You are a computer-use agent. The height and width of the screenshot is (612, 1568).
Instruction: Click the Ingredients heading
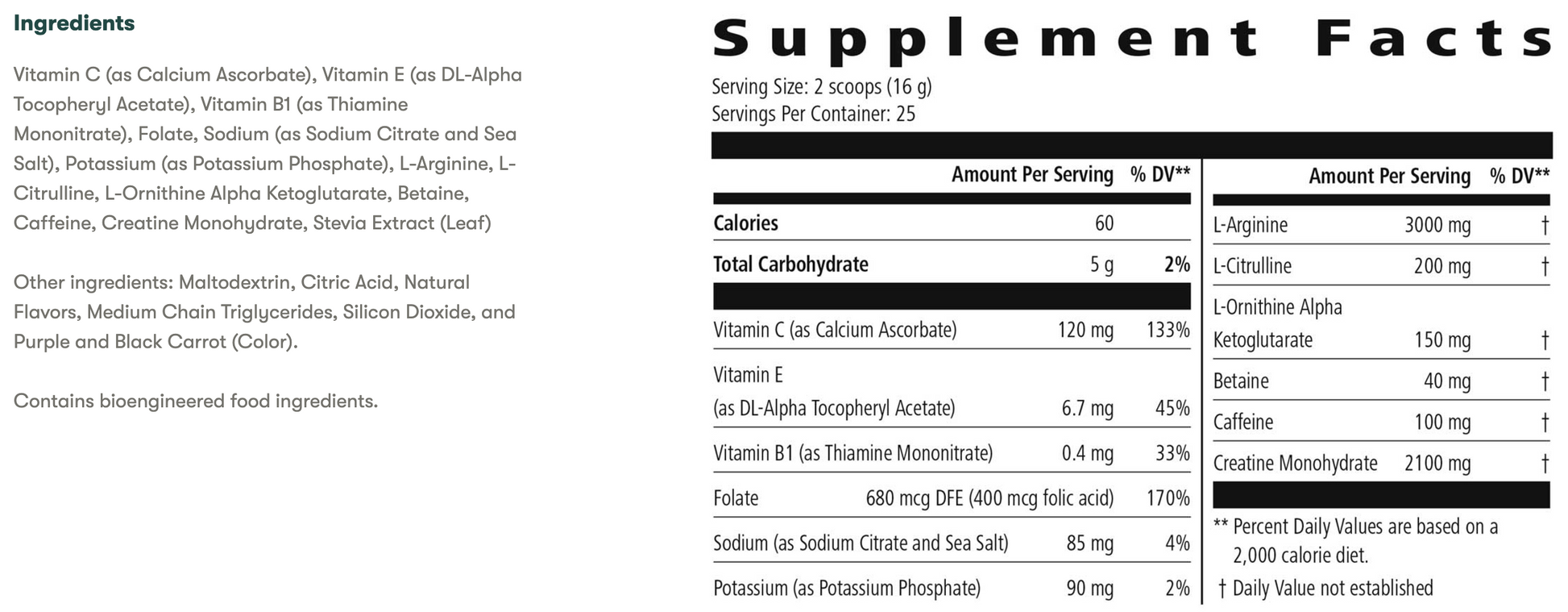[x=74, y=23]
